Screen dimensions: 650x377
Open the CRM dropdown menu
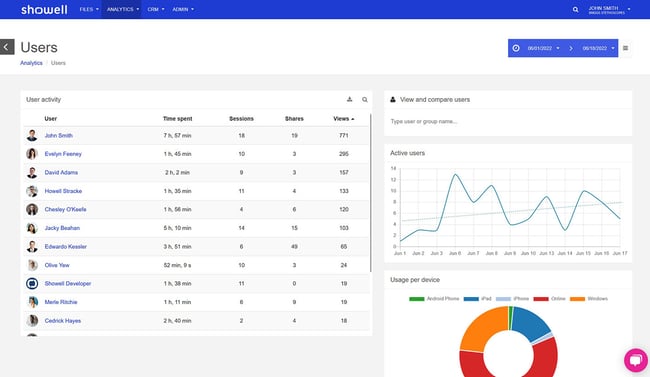(156, 9)
